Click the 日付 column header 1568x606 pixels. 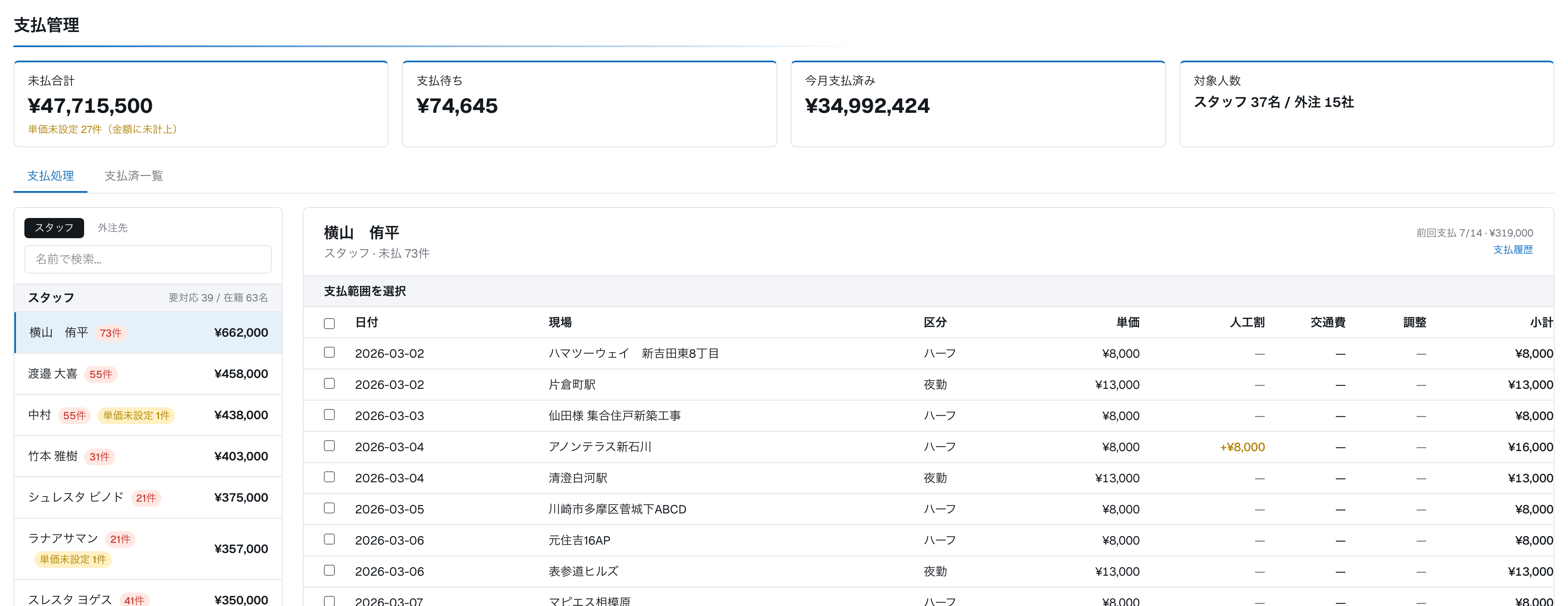pyautogui.click(x=366, y=322)
